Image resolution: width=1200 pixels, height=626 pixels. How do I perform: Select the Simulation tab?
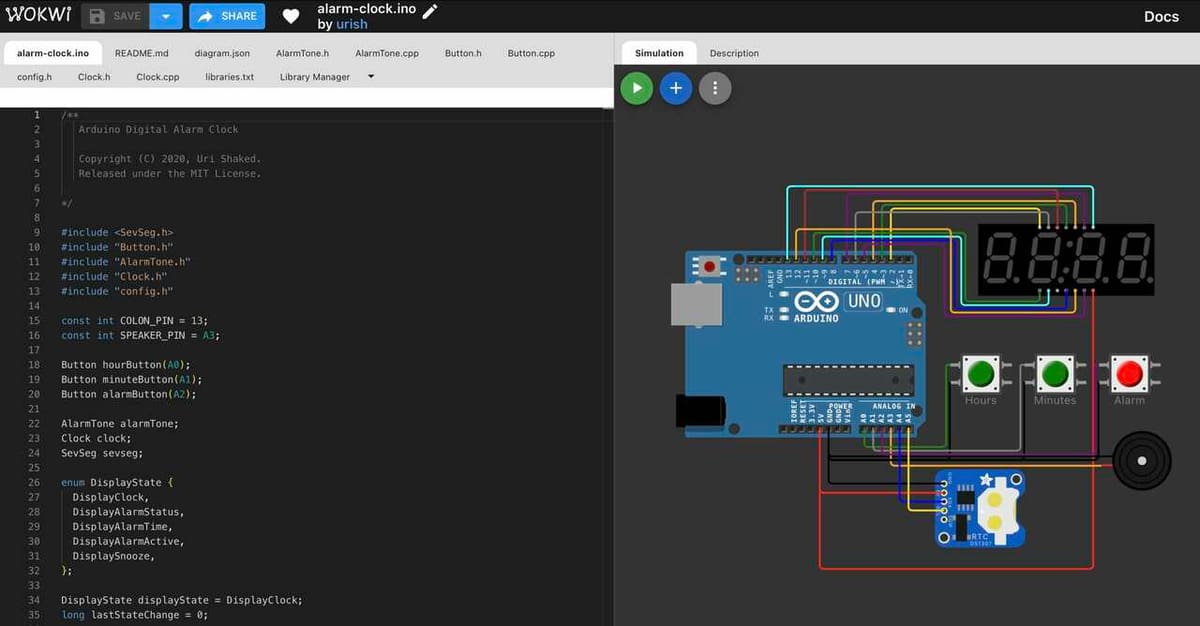coord(659,53)
